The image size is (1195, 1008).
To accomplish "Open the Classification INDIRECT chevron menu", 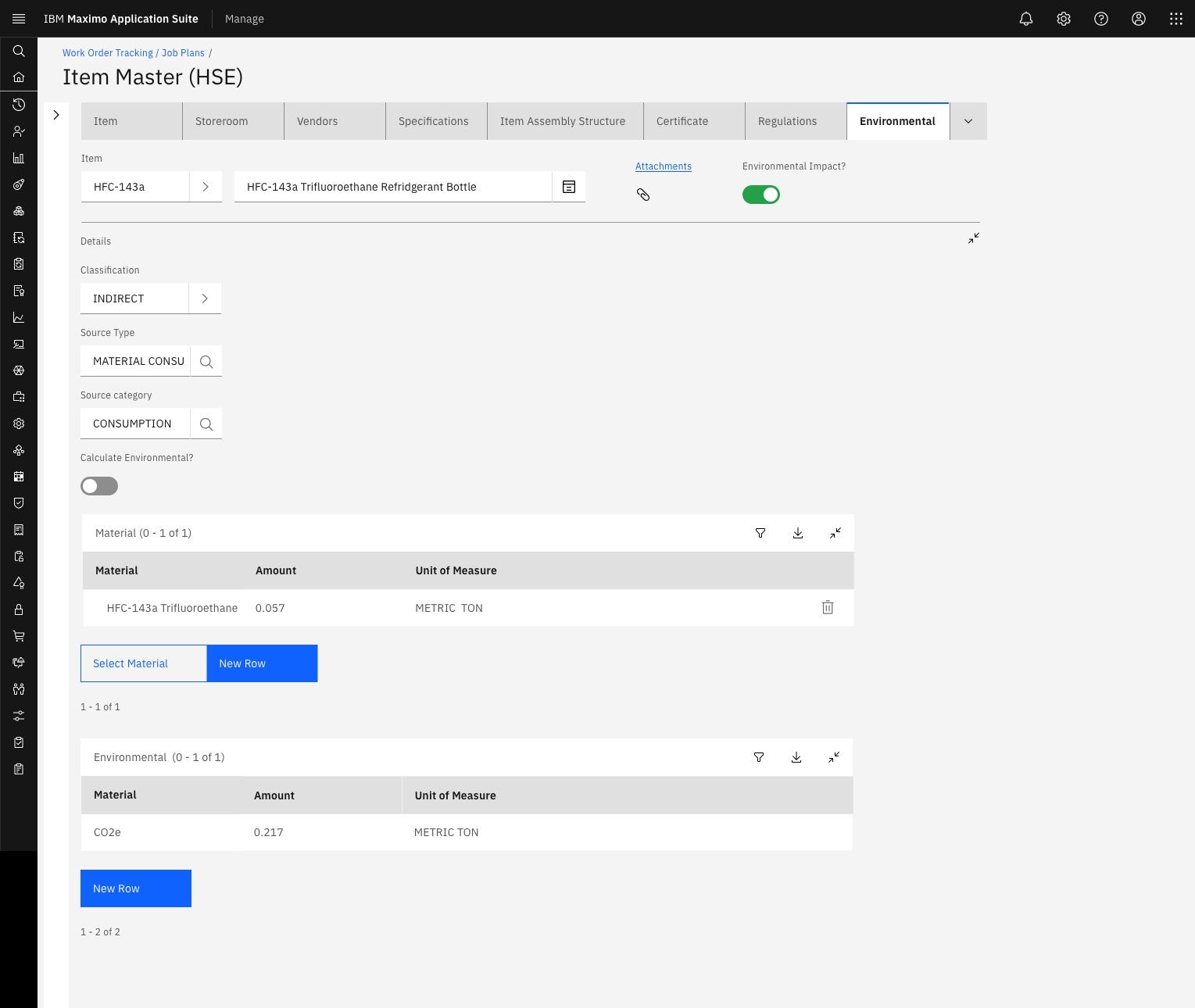I will point(205,298).
